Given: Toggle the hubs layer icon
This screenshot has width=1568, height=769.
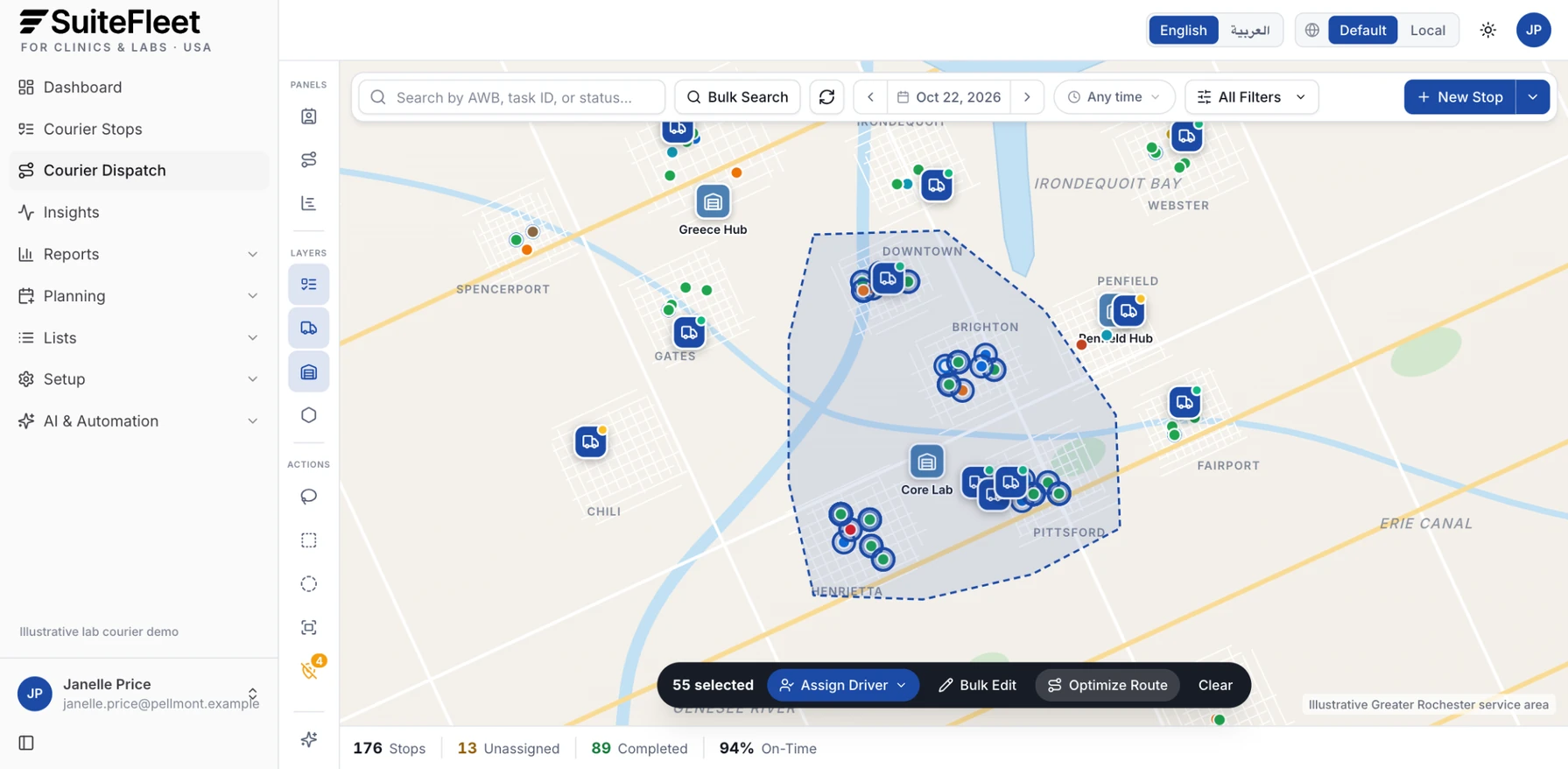Looking at the screenshot, I should (309, 371).
